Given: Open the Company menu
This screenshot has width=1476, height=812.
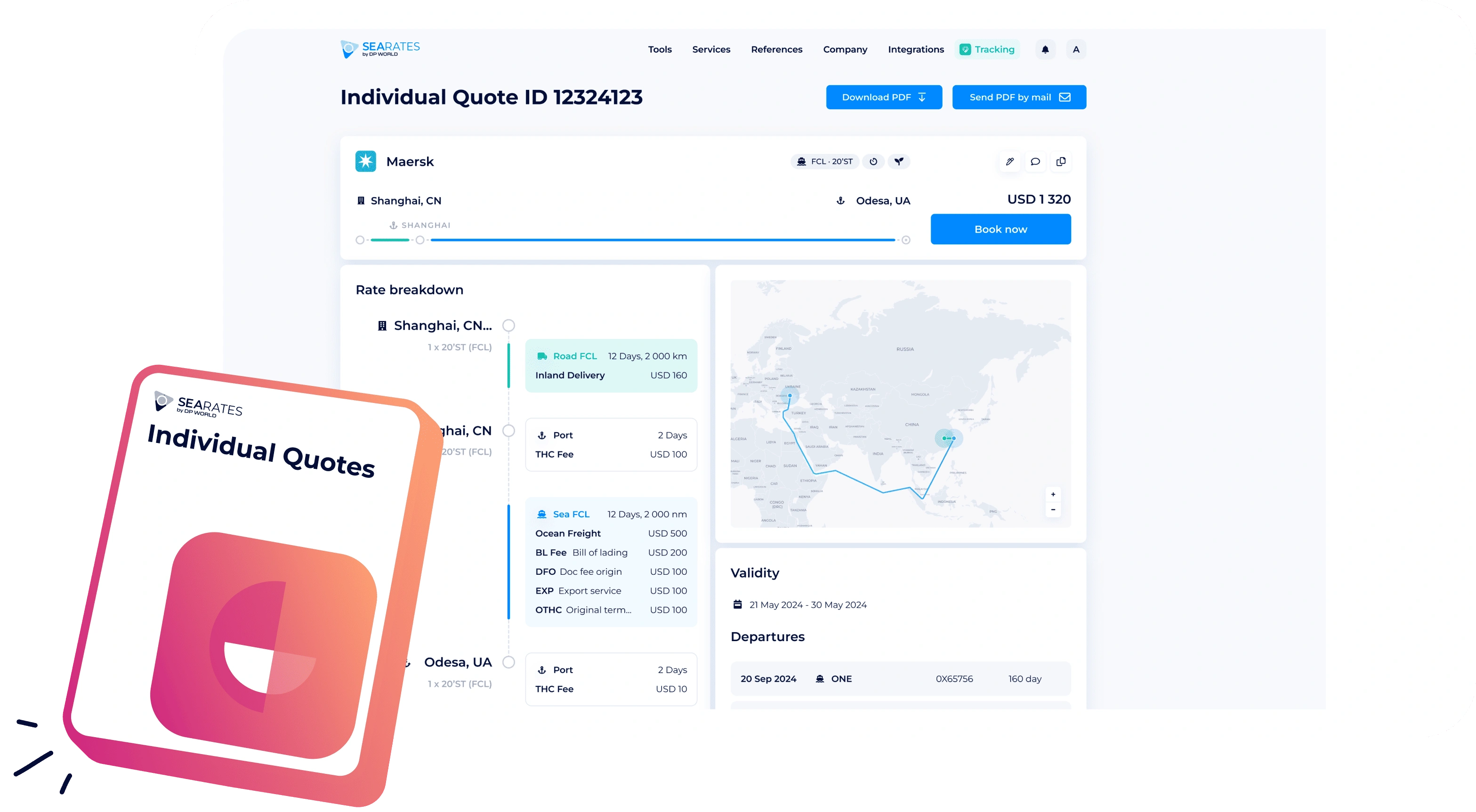Looking at the screenshot, I should [845, 49].
